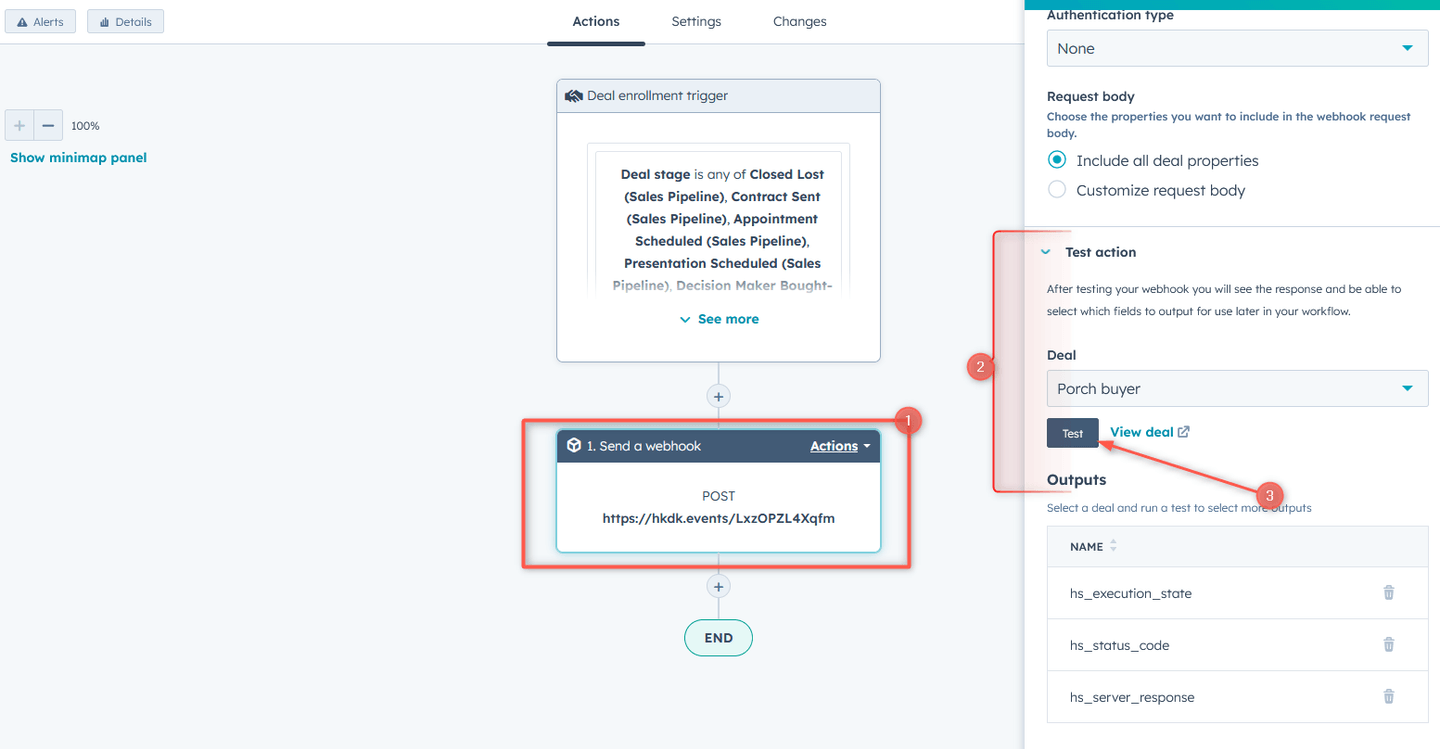Zoom out with the minus magnifier control
The height and width of the screenshot is (749, 1440).
pos(48,124)
